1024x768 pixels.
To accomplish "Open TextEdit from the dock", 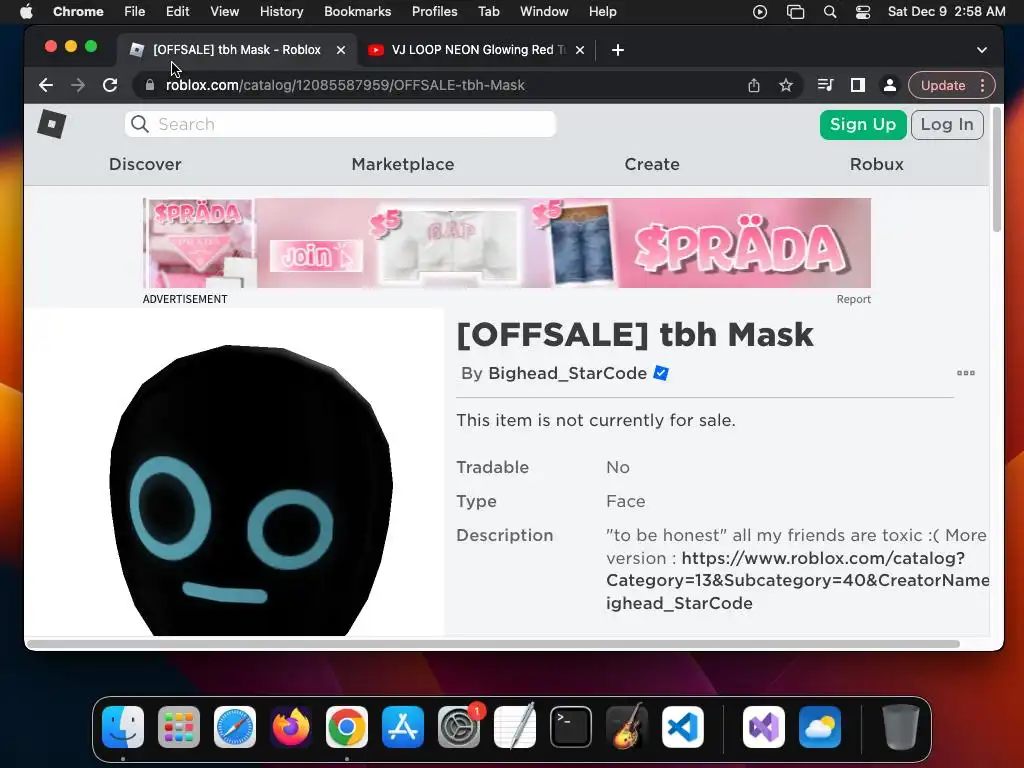I will click(x=515, y=727).
